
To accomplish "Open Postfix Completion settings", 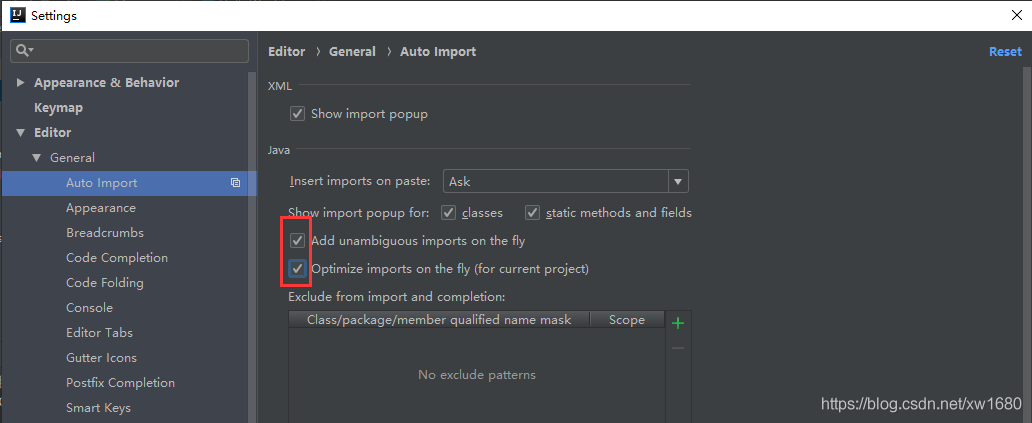I will 120,383.
